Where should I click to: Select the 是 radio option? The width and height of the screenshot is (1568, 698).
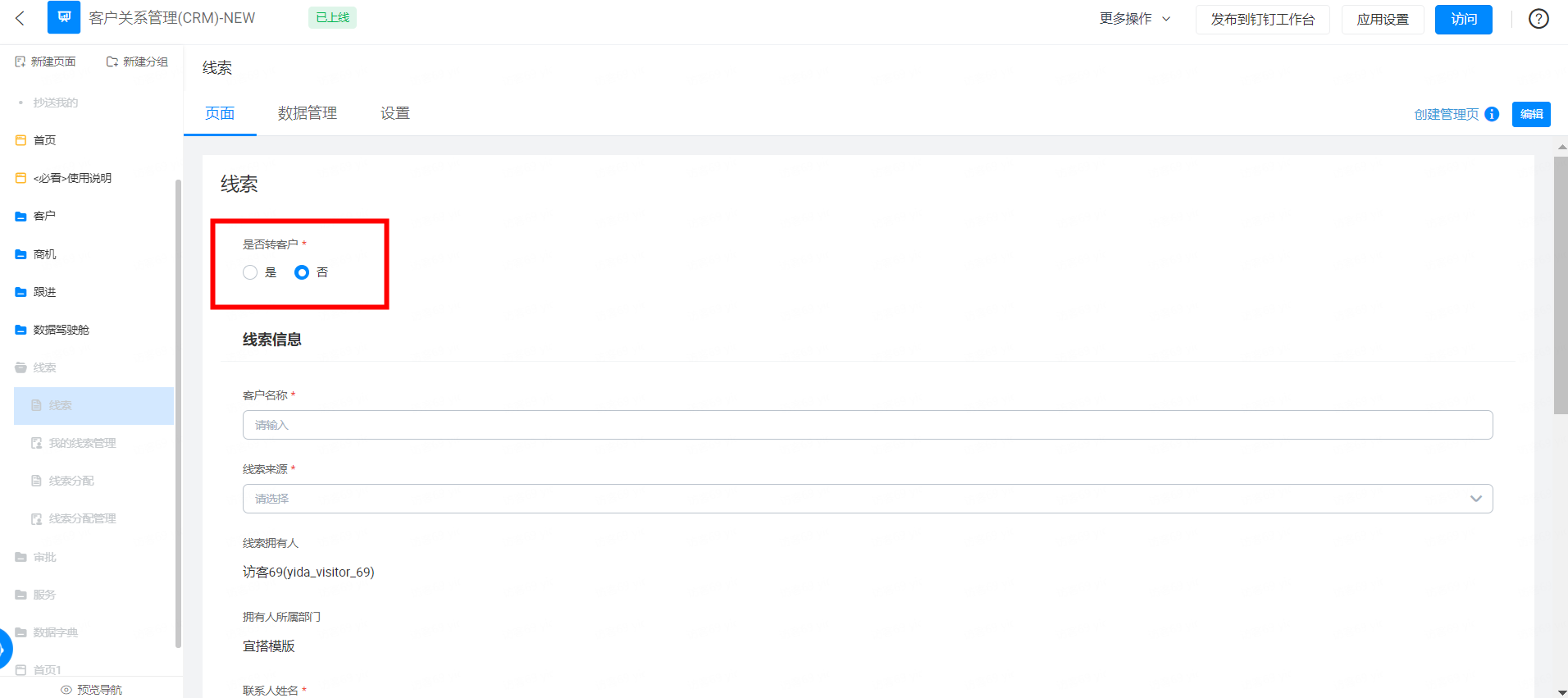[x=250, y=272]
